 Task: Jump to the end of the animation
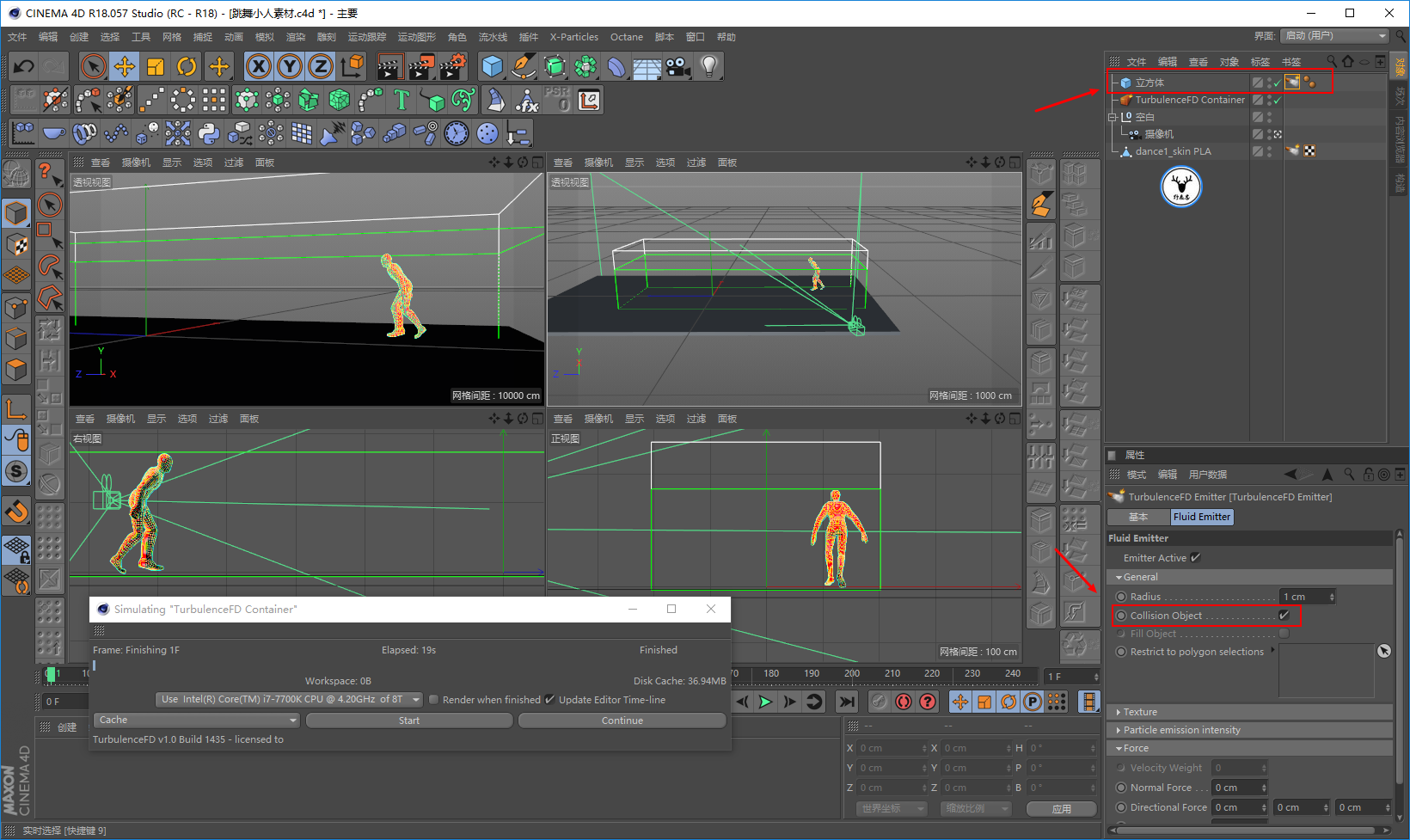(x=847, y=702)
